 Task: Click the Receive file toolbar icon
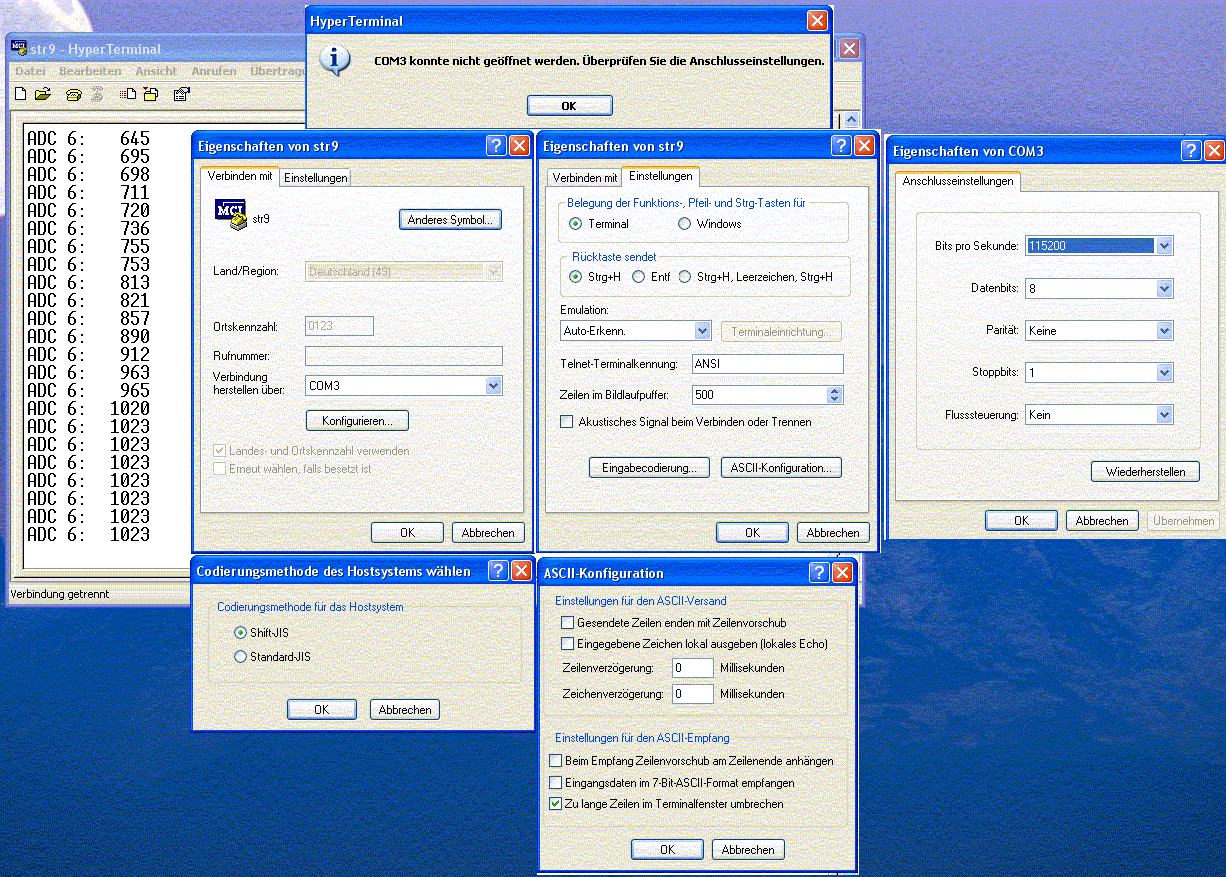(x=150, y=94)
